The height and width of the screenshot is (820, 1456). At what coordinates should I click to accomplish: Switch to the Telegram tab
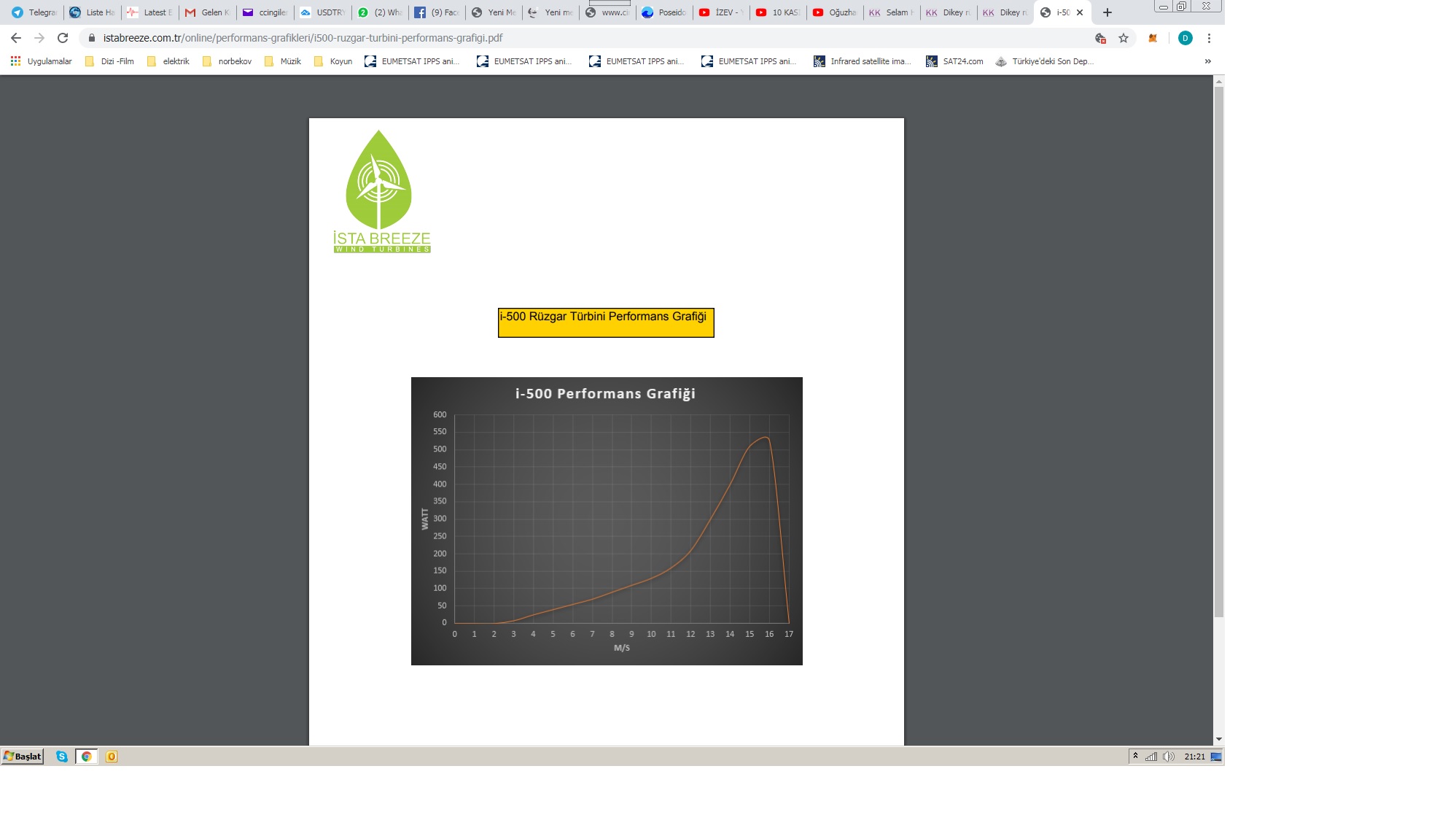[34, 12]
